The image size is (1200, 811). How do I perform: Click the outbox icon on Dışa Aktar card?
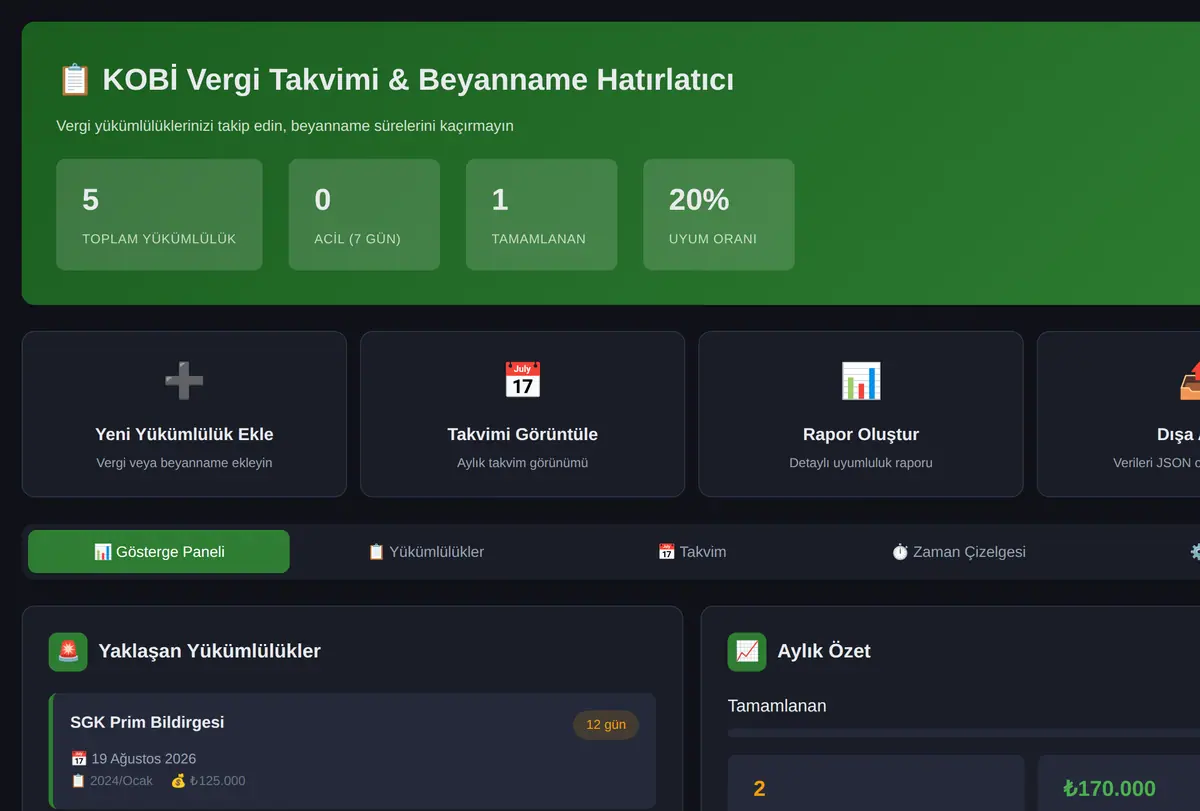coord(1190,381)
